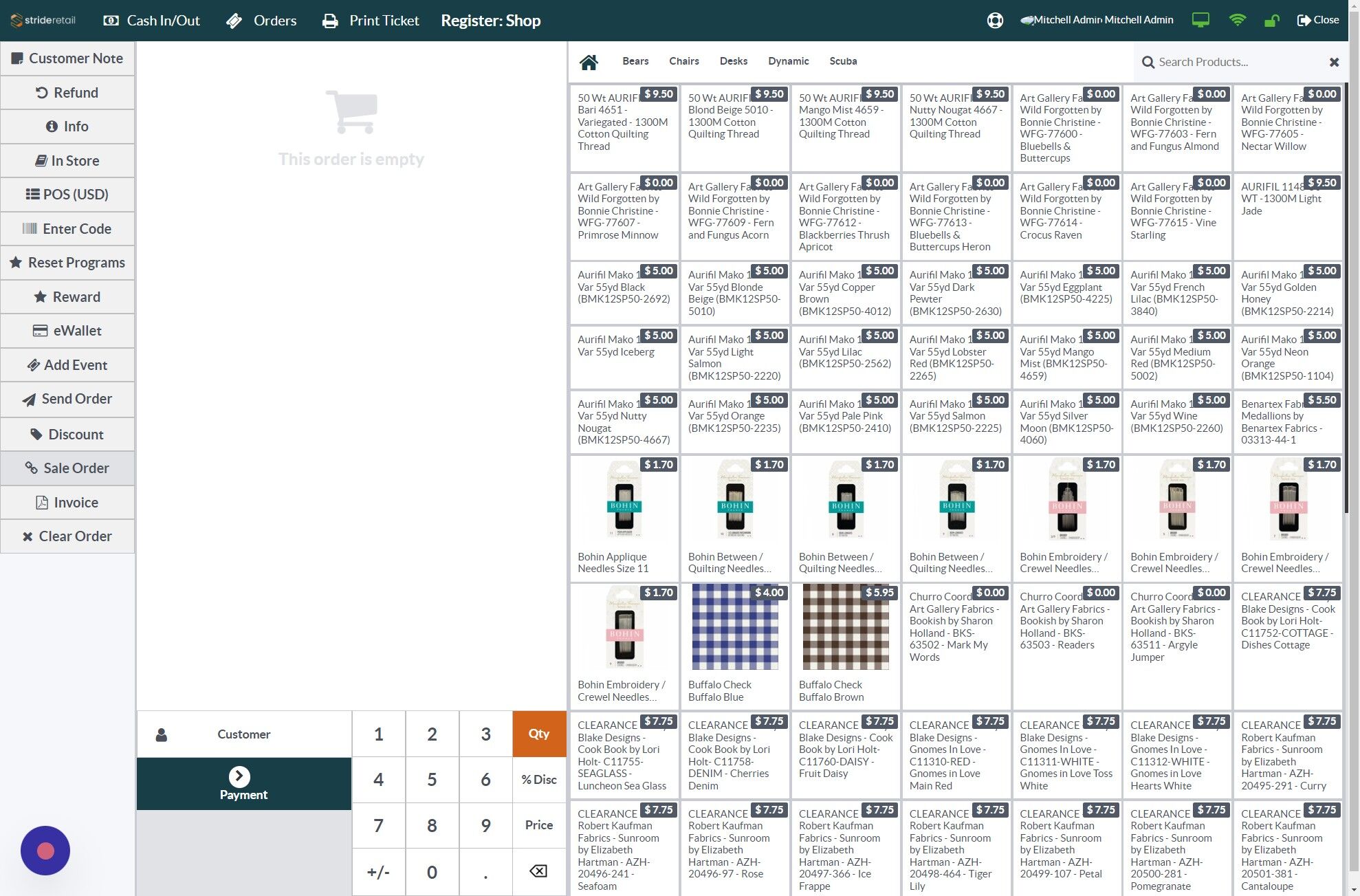Image resolution: width=1360 pixels, height=896 pixels.
Task: Open Cash In/Out
Action: coord(151,21)
